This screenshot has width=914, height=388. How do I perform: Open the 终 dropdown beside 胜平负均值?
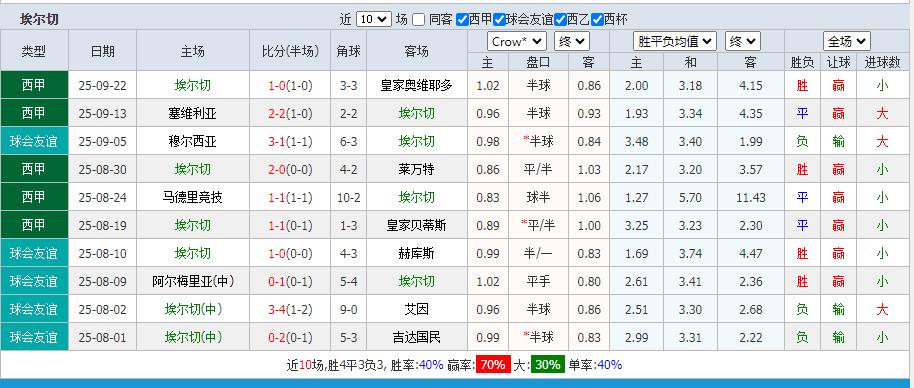(743, 41)
